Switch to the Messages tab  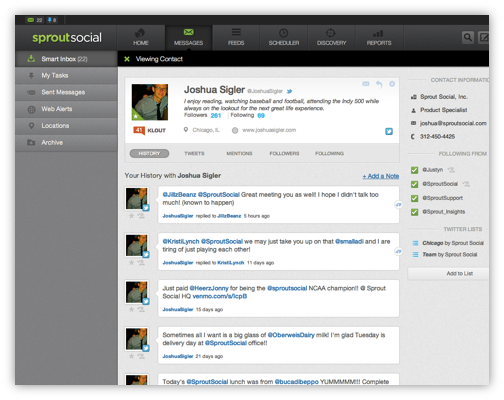(x=188, y=38)
